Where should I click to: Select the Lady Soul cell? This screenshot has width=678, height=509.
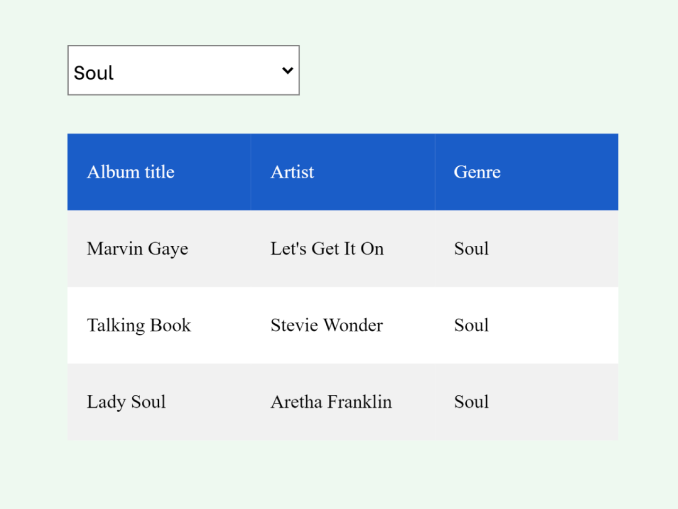click(x=126, y=402)
